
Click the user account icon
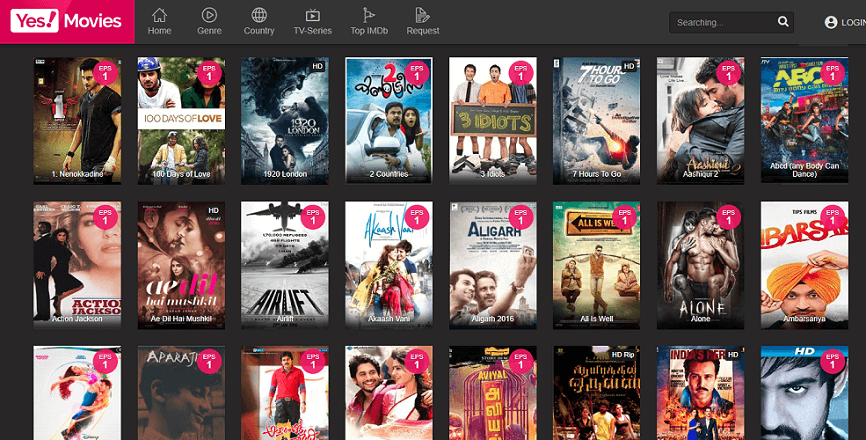(831, 22)
